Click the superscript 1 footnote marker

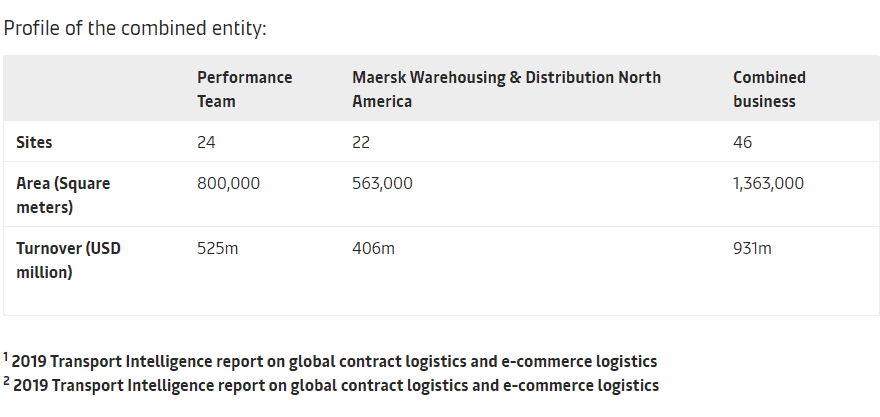coord(6,357)
